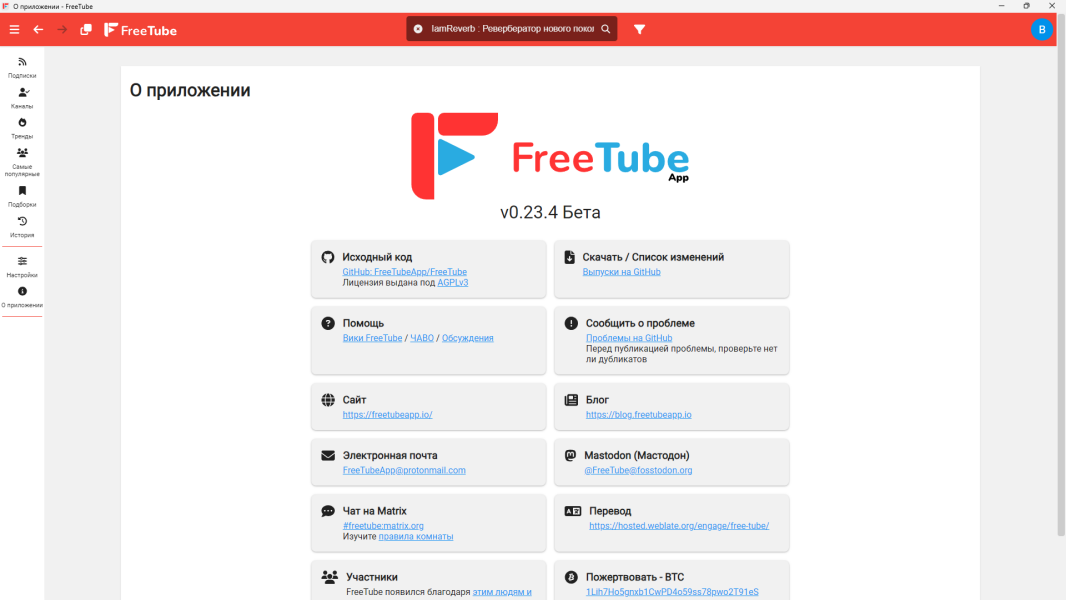Open История in the sidebar

tap(22, 227)
